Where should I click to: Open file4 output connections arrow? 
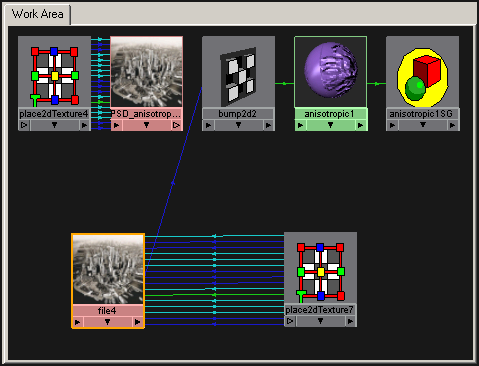(x=137, y=322)
